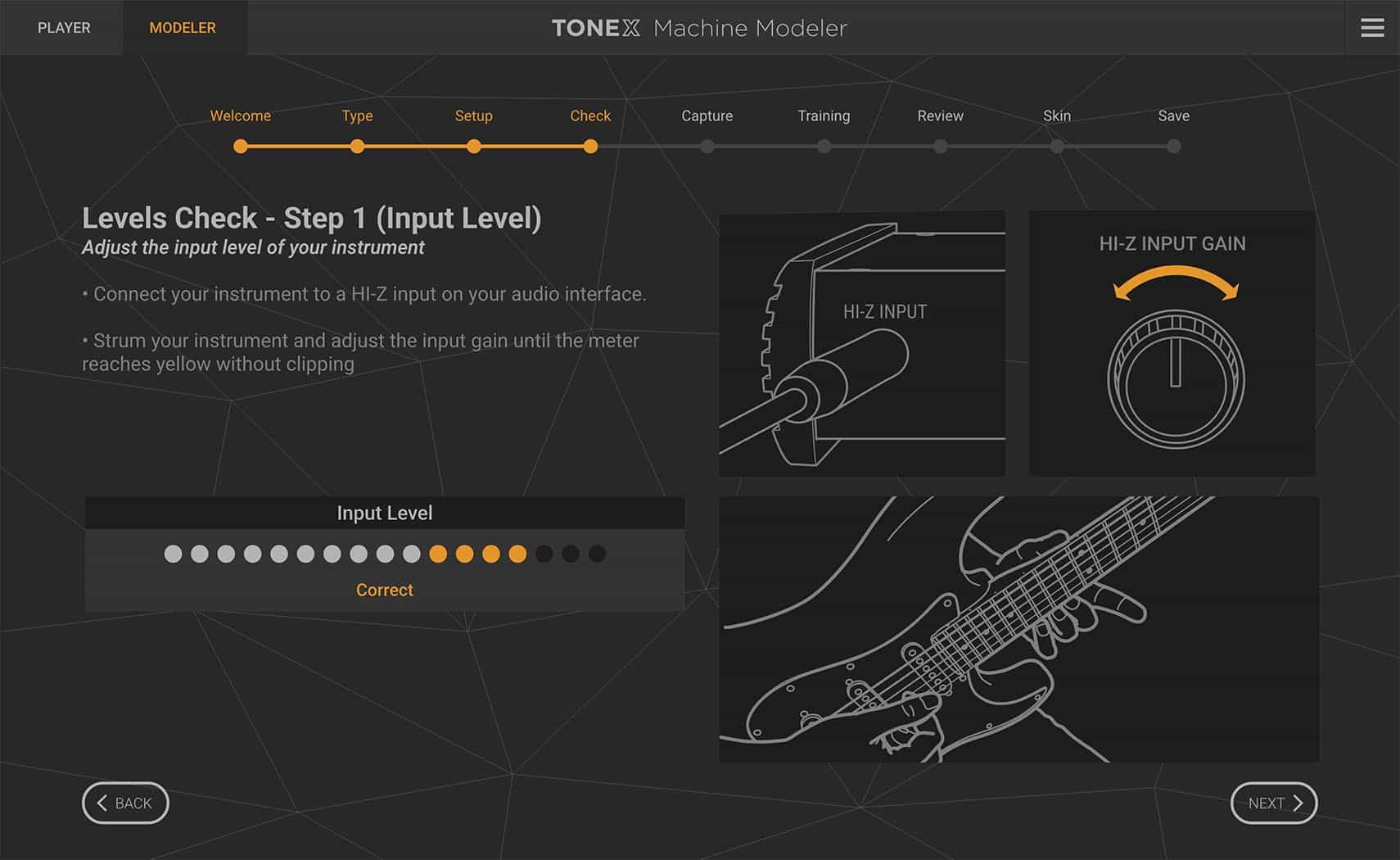Select the Capture step dot

point(707,147)
